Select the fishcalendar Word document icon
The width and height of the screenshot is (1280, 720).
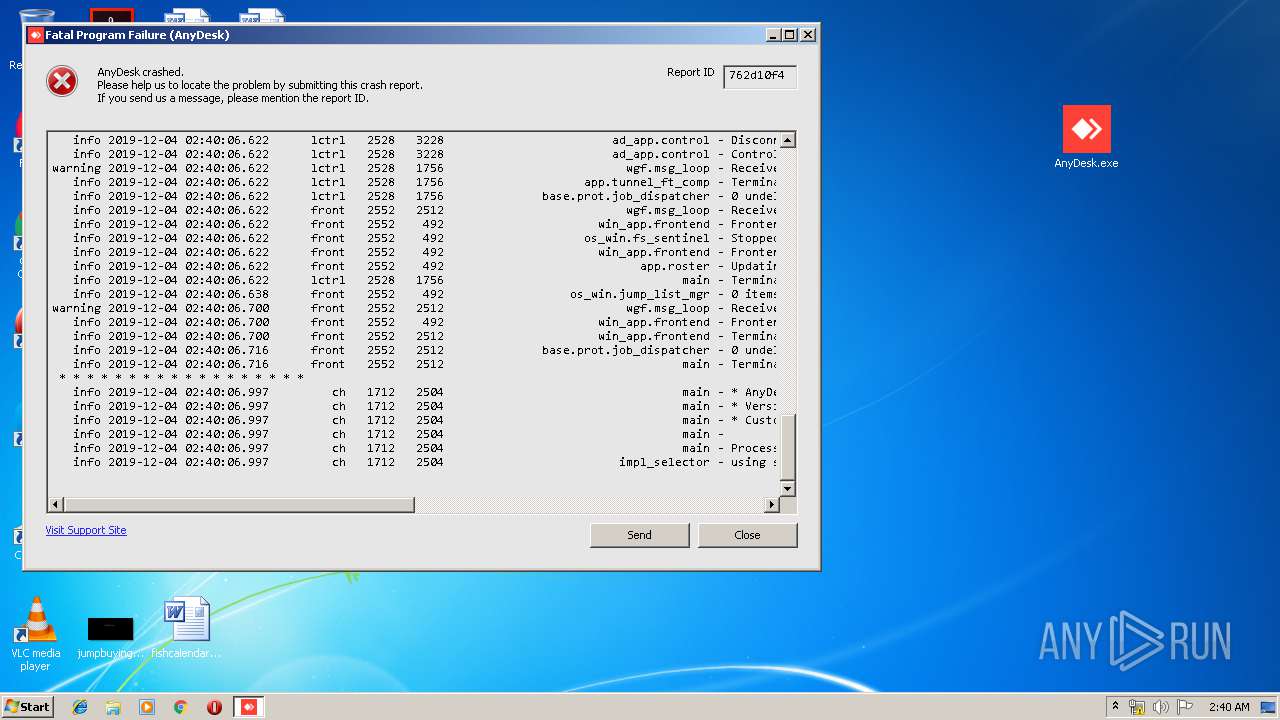187,629
